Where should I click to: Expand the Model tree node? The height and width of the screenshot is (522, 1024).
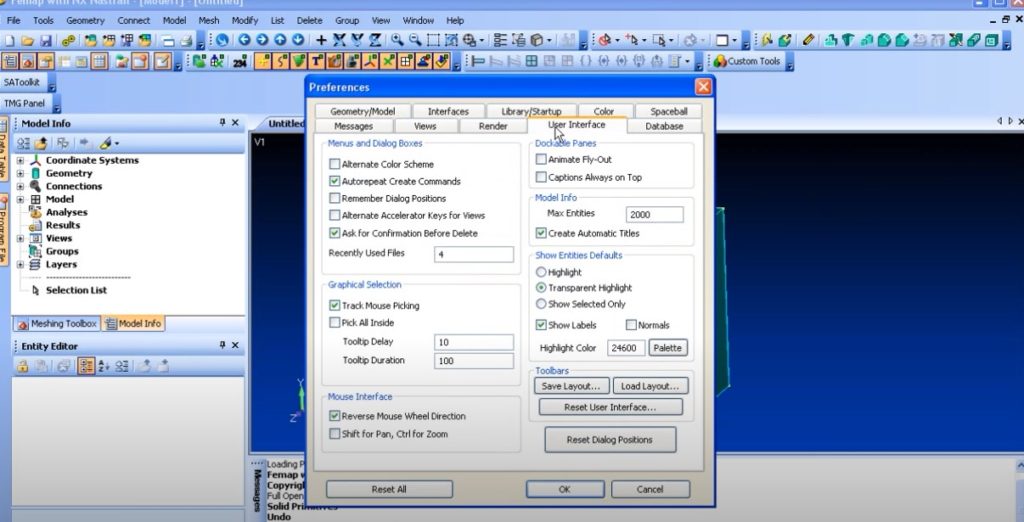click(20, 199)
